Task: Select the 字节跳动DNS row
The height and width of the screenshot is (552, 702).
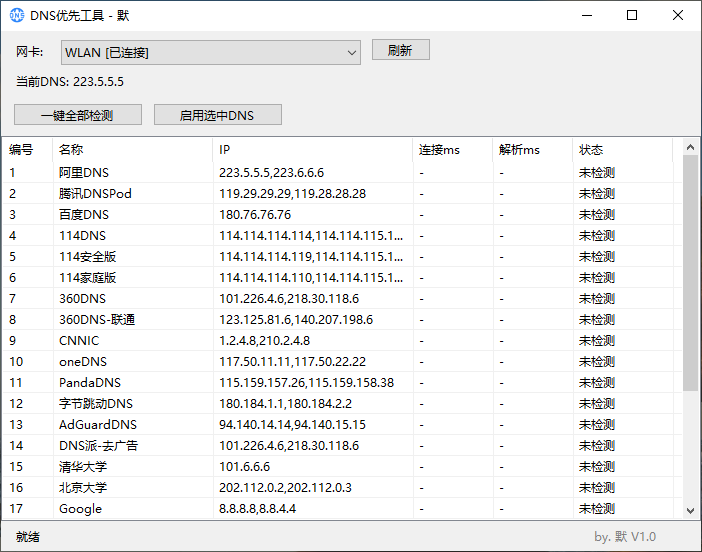Action: 342,404
